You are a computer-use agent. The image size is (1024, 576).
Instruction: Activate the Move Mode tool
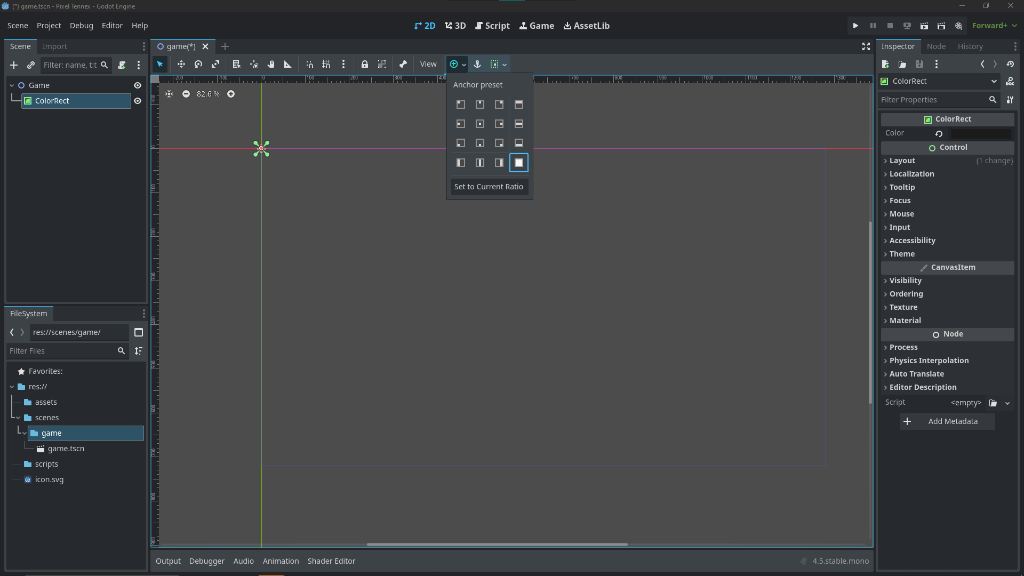click(181, 64)
